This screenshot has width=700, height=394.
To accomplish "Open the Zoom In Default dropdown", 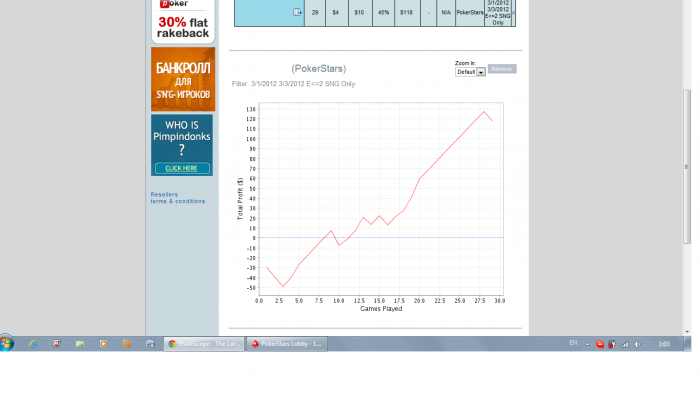I will coord(470,72).
